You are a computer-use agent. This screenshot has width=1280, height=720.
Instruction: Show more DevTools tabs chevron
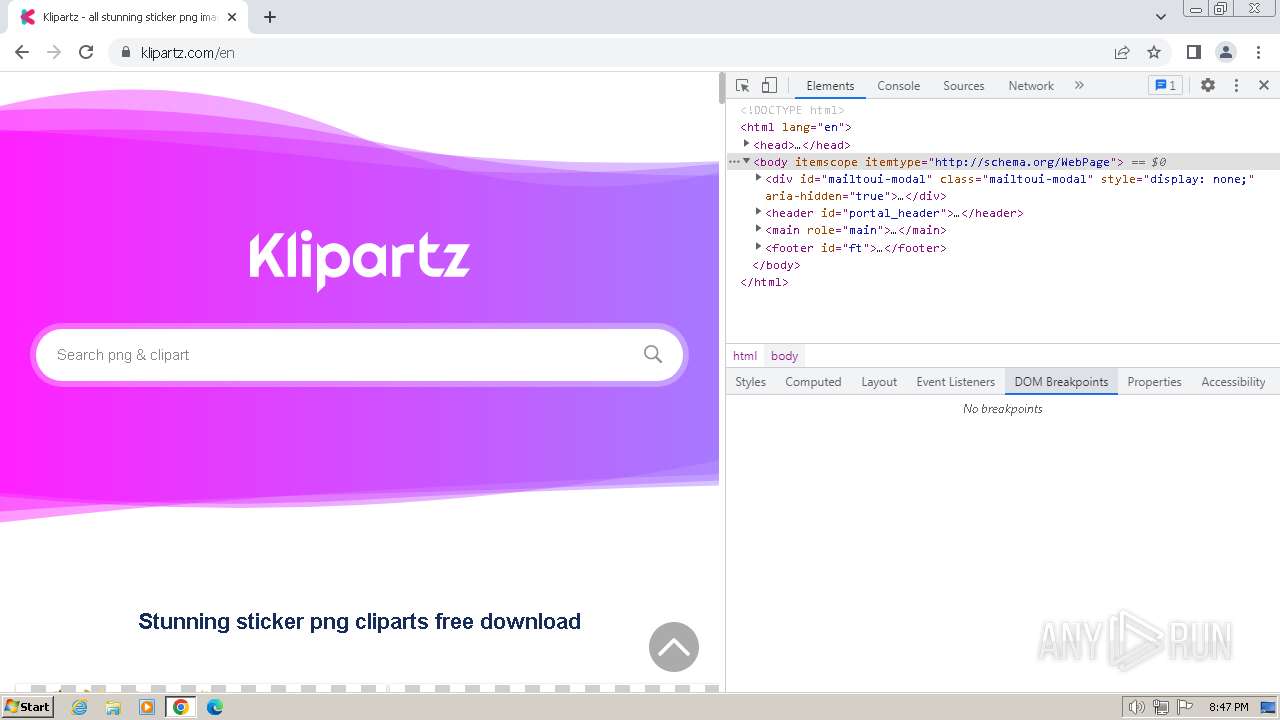[1079, 86]
